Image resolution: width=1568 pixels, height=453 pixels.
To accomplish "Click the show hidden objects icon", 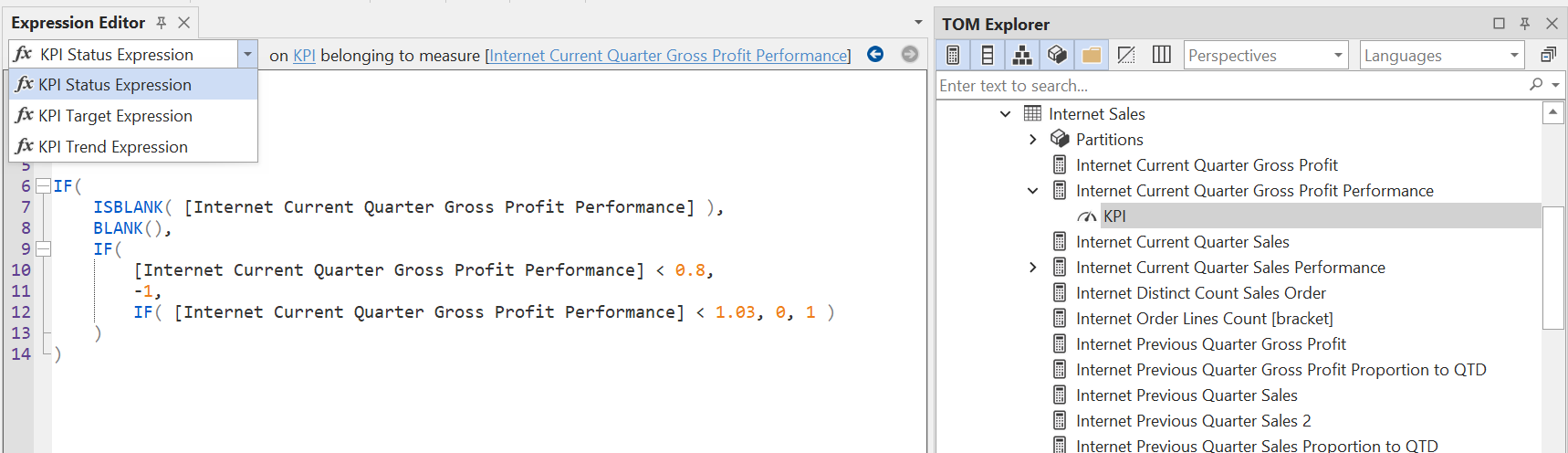I will click(x=1126, y=56).
